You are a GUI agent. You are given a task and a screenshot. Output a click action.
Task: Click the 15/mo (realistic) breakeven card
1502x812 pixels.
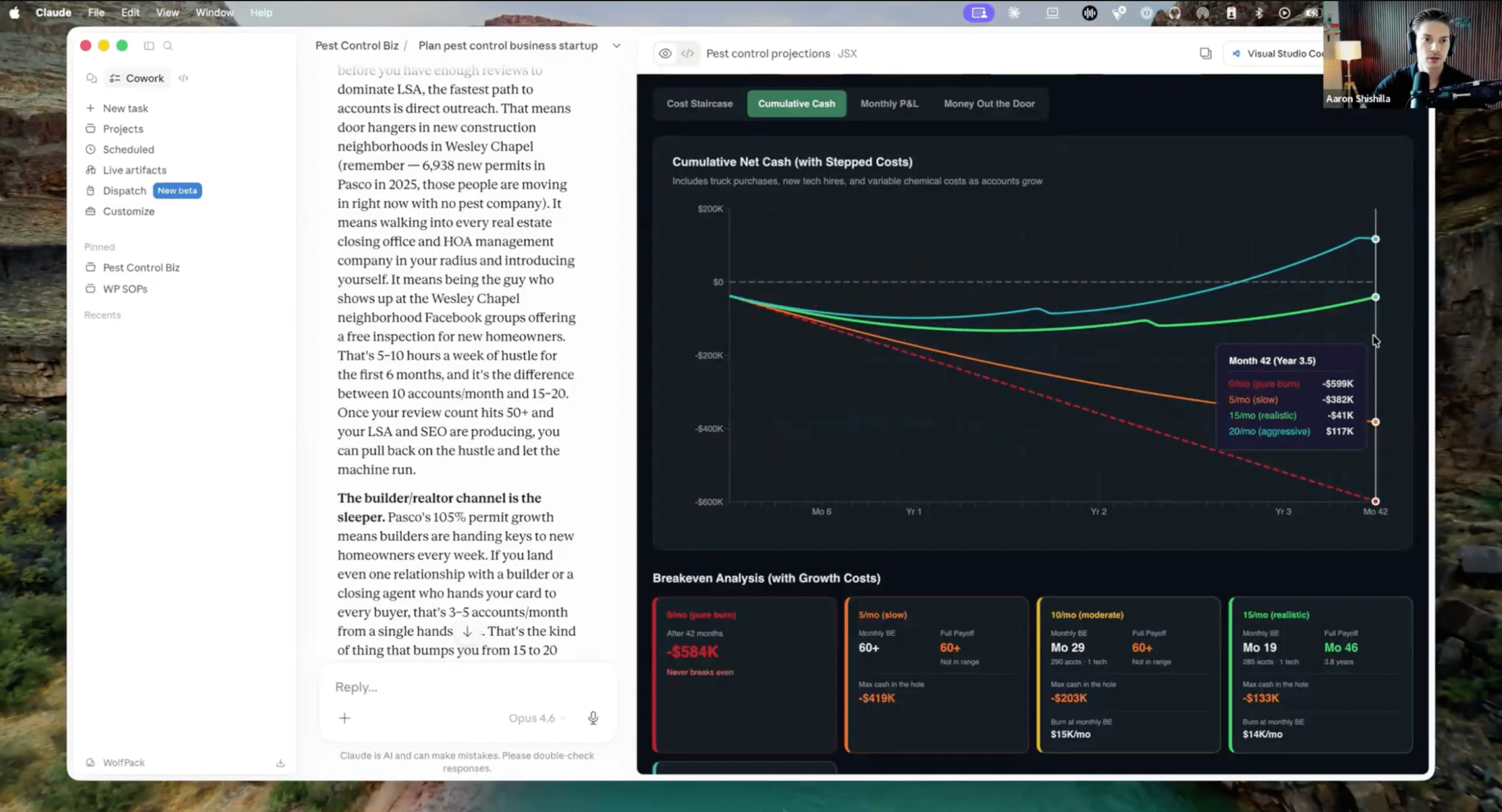coord(1321,675)
